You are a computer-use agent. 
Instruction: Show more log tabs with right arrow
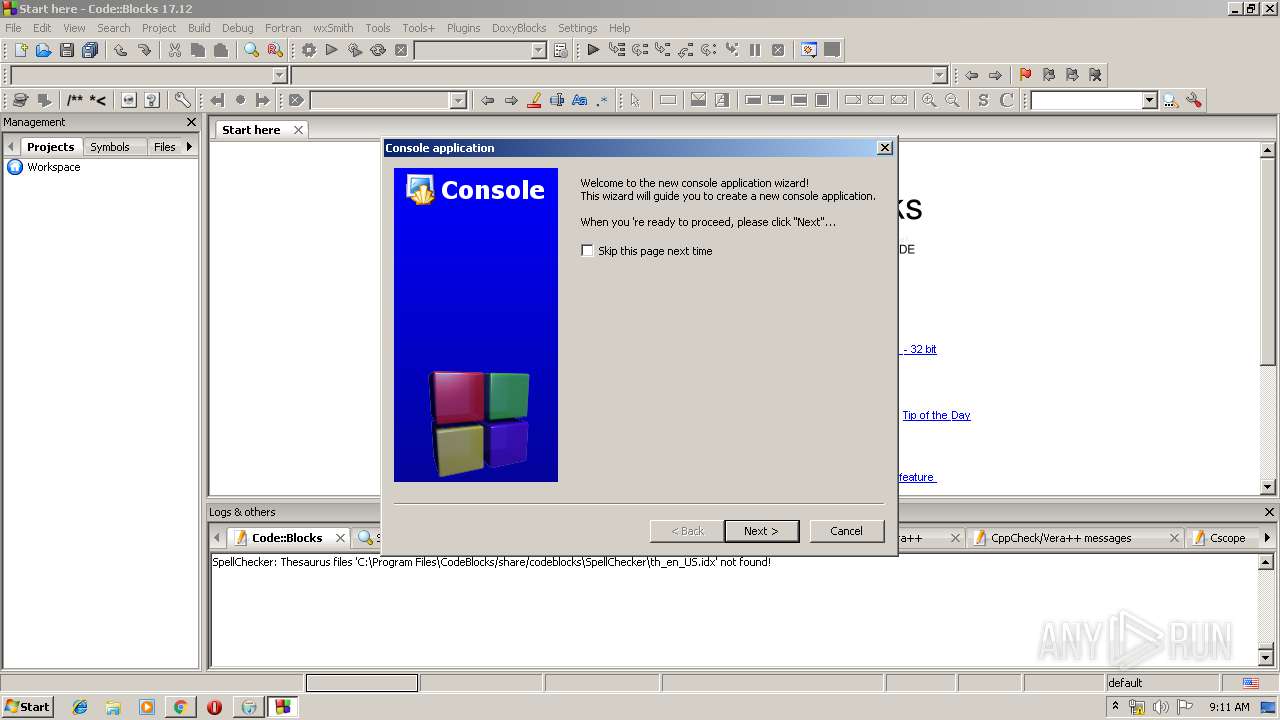pyautogui.click(x=1267, y=538)
